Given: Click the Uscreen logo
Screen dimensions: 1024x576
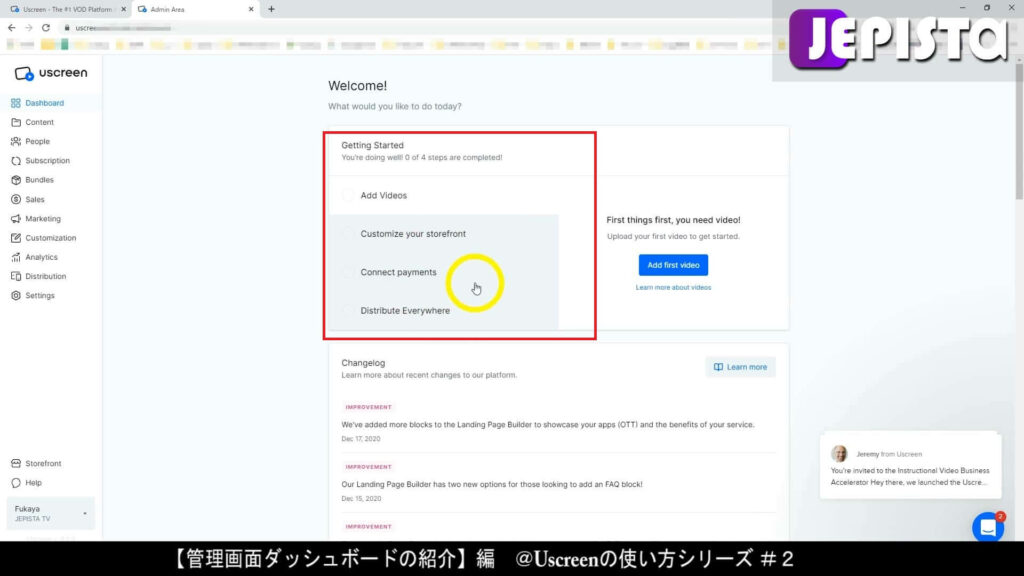Looking at the screenshot, I should (51, 73).
